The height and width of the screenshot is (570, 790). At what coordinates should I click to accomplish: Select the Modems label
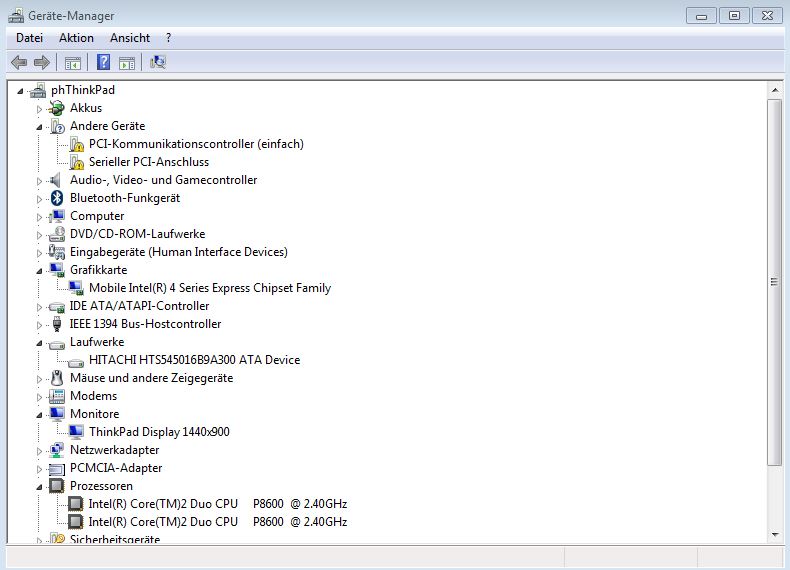(93, 396)
